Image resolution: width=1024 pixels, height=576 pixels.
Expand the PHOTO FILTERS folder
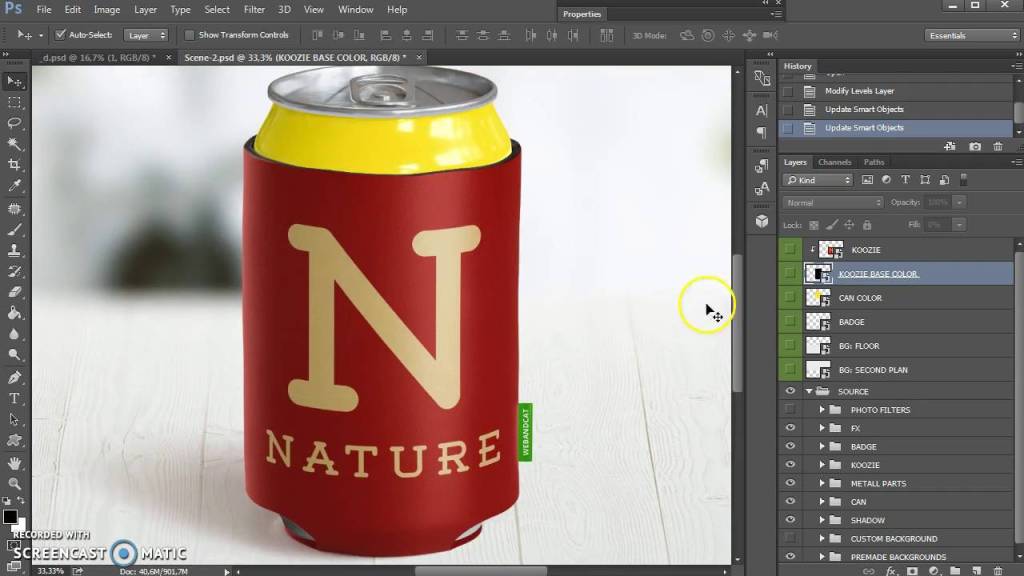tap(823, 410)
